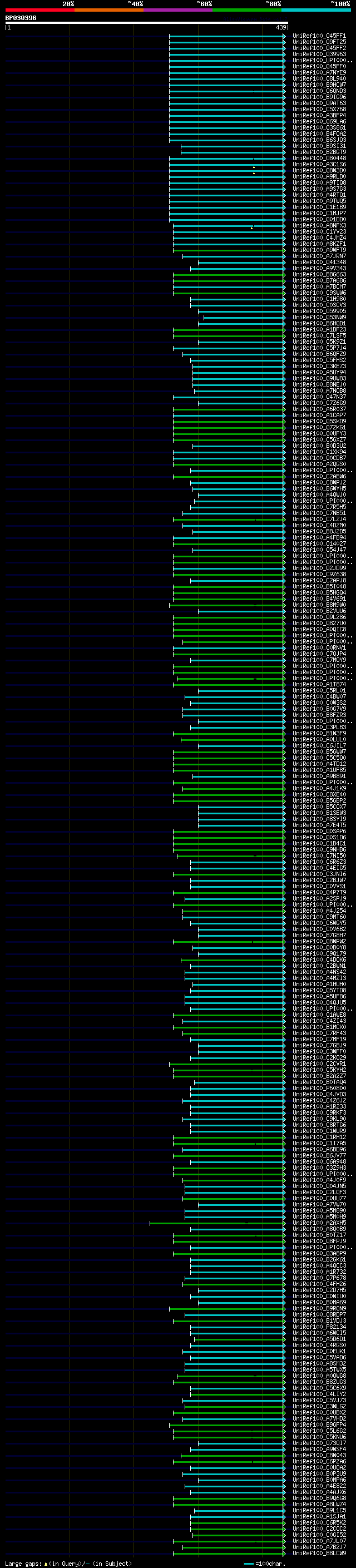Click hit label UniRef100_C3JNI6
Screen dimensions: 356x1568
point(319,874)
